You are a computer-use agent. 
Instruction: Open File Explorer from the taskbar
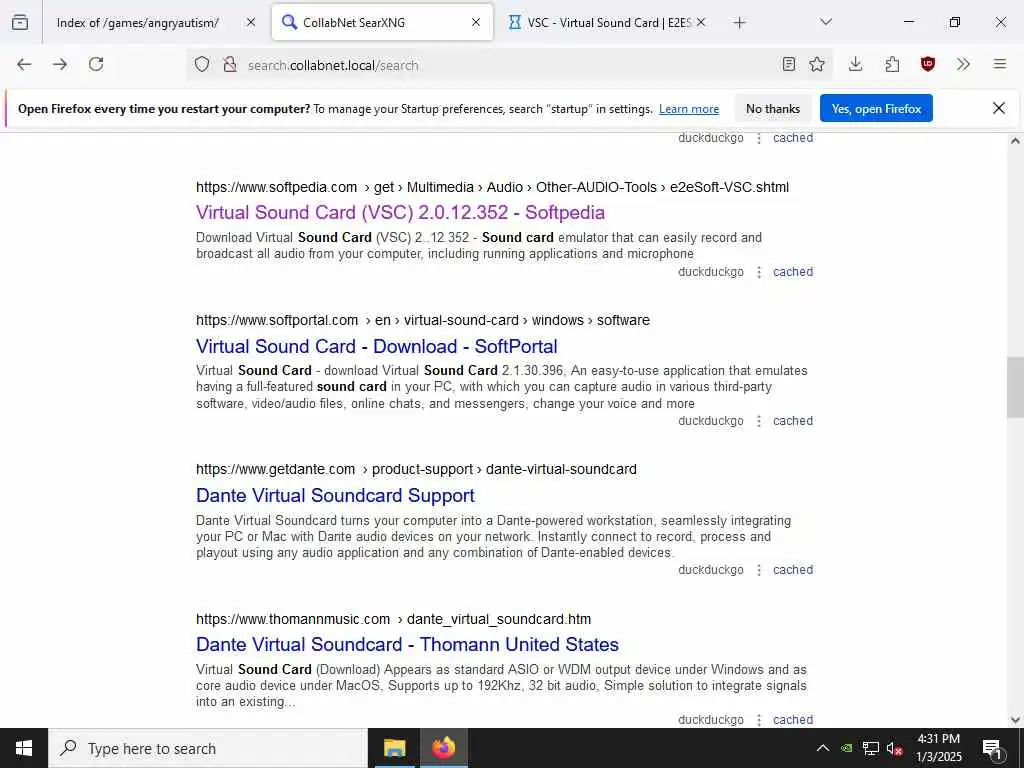(x=394, y=748)
